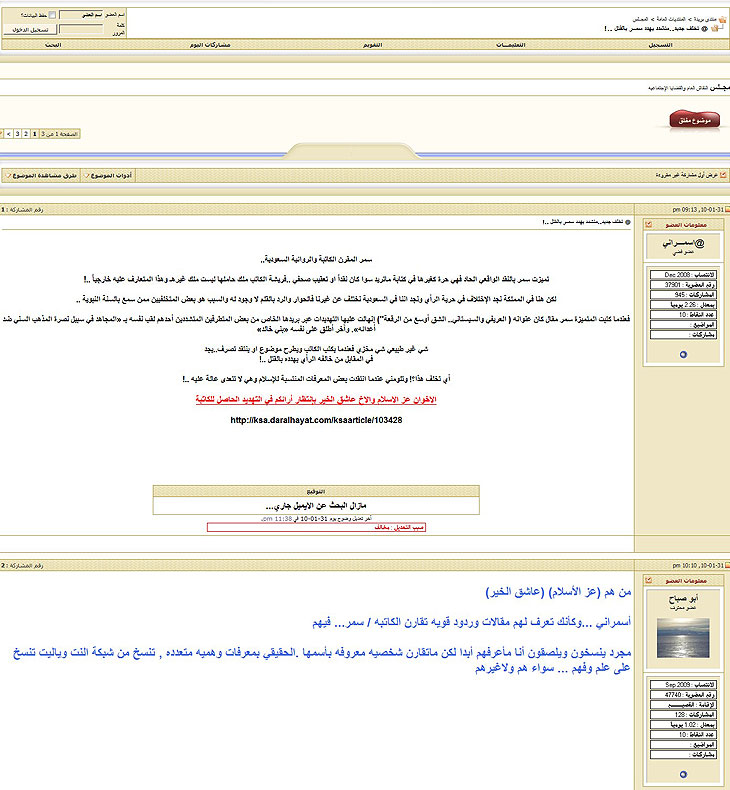Screen dimensions: 730x790
Task: Click post status icon beside 10:10 pm timestamp
Action: click(x=727, y=565)
